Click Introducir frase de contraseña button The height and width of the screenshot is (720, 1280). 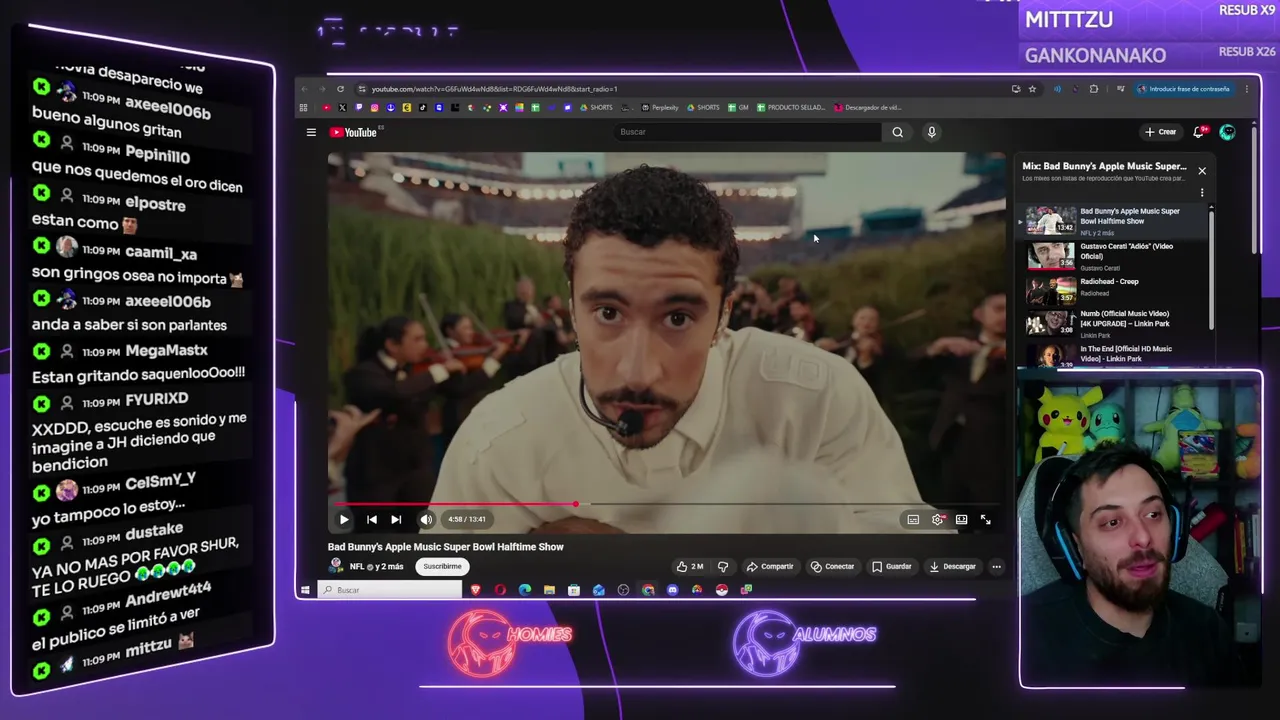point(1183,89)
